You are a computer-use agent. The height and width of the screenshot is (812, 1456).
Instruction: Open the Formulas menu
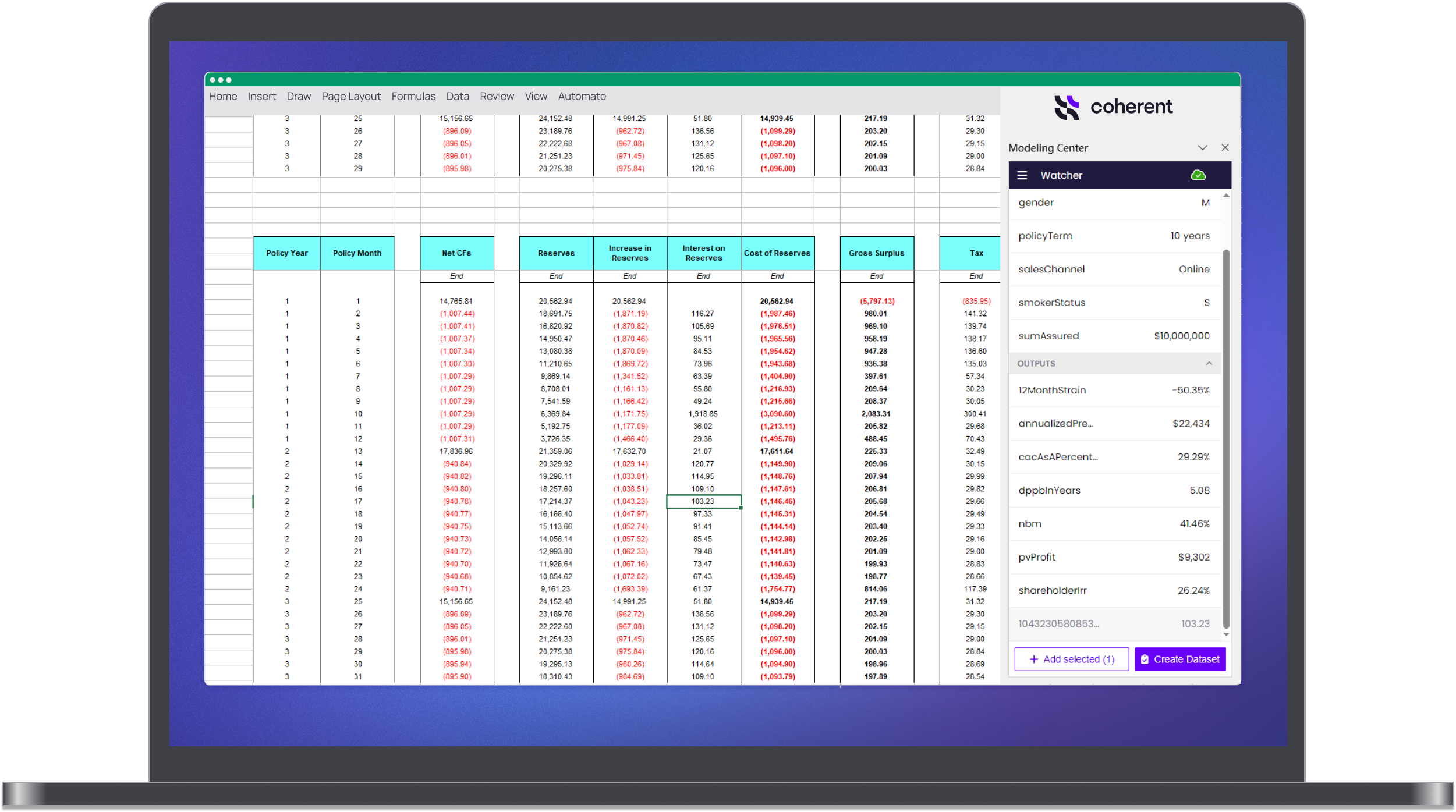click(x=414, y=97)
